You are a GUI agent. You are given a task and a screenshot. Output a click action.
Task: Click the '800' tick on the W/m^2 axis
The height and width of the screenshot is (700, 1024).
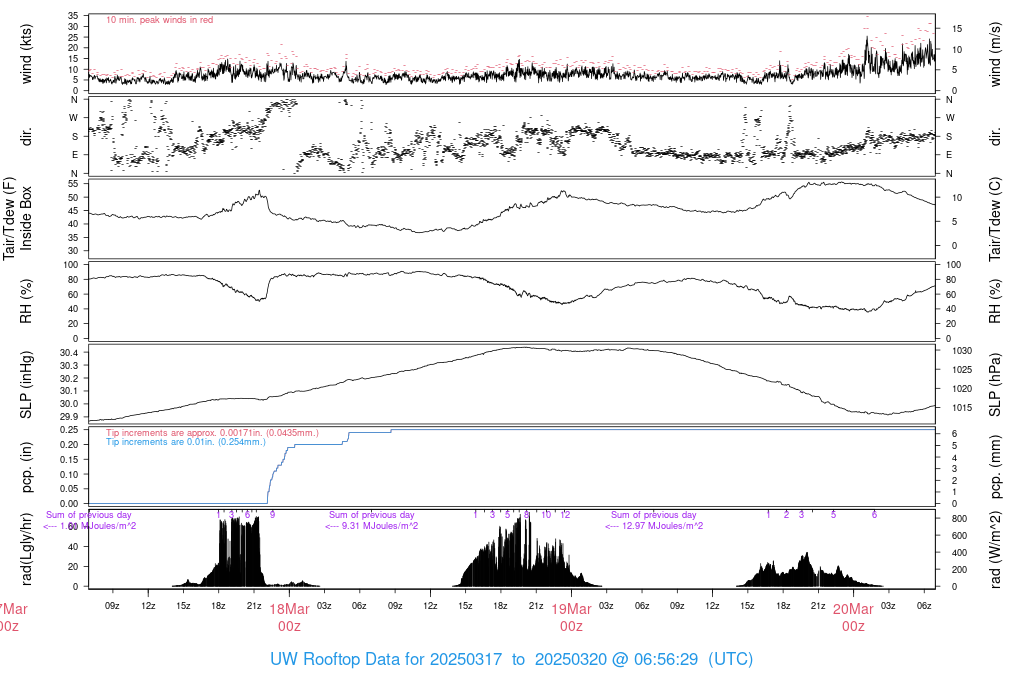pyautogui.click(x=959, y=518)
